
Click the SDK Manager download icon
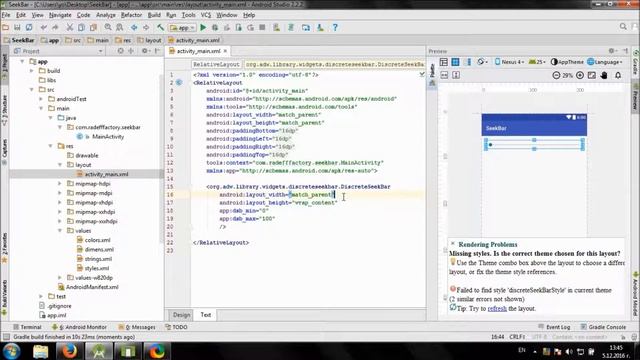coord(320,27)
